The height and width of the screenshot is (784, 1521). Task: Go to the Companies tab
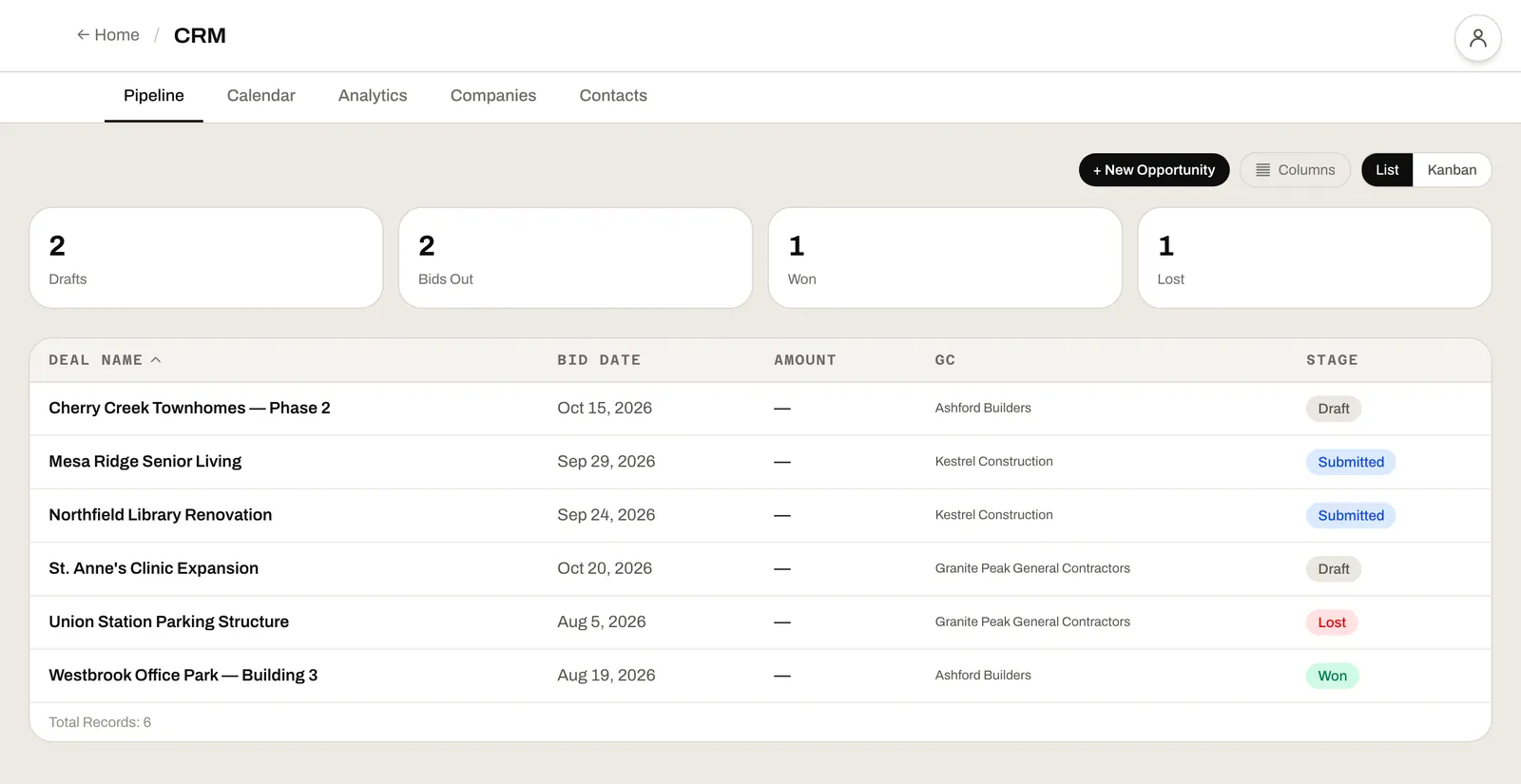tap(493, 96)
